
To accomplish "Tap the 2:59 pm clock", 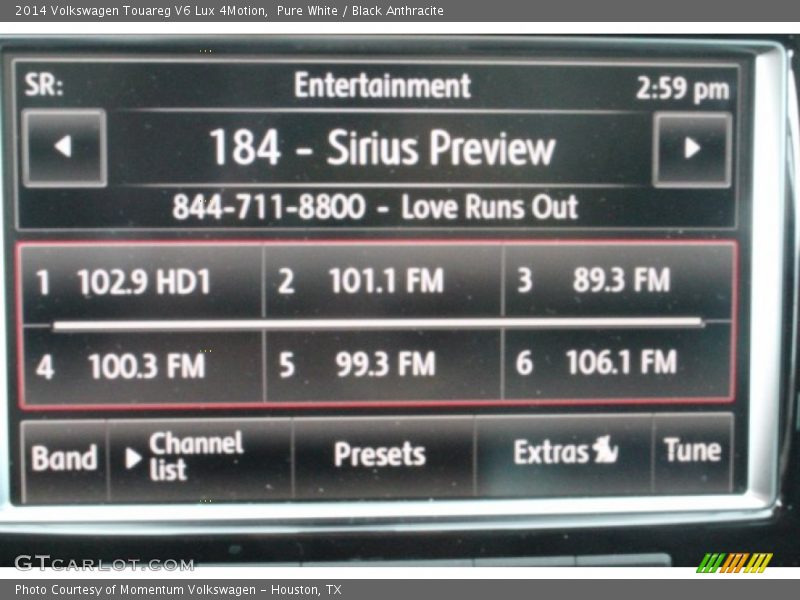I will pos(682,89).
